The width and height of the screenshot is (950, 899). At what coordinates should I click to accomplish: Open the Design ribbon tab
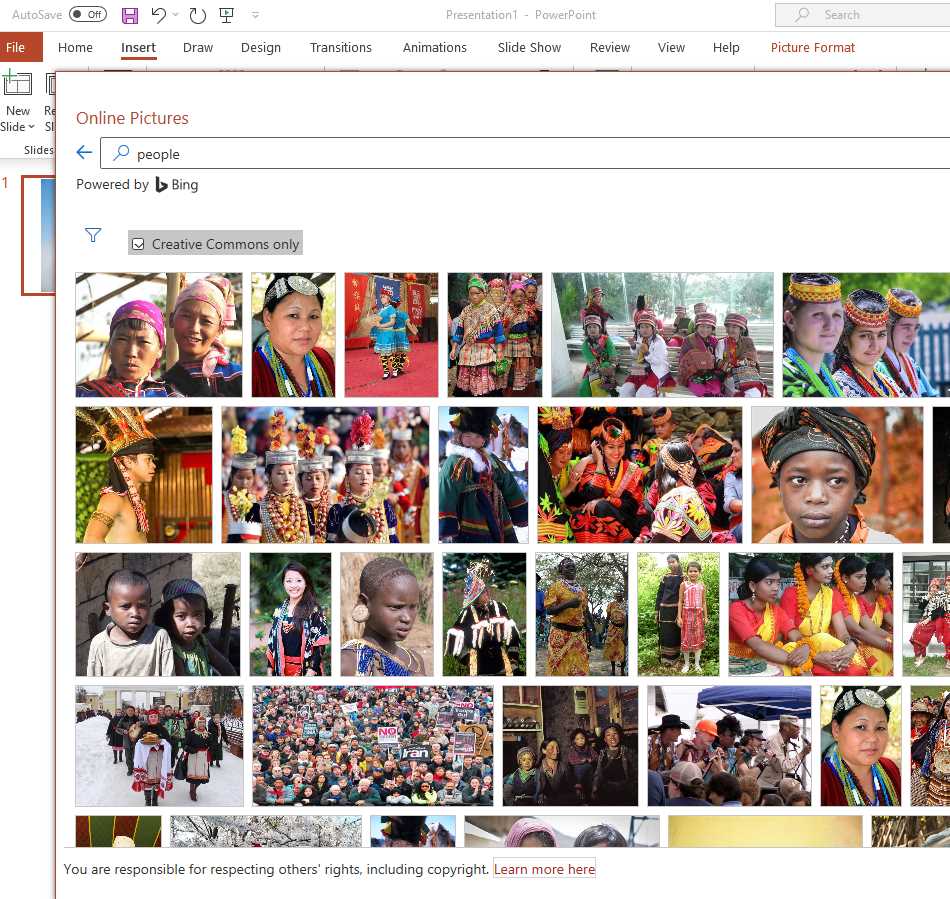click(x=261, y=47)
